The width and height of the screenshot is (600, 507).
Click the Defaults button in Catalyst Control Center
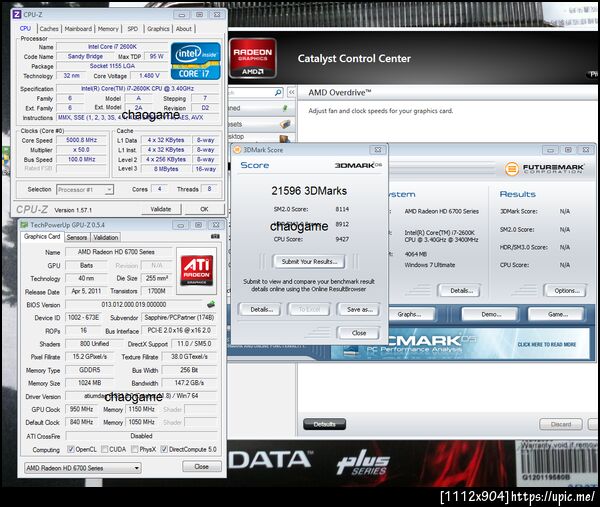(324, 424)
